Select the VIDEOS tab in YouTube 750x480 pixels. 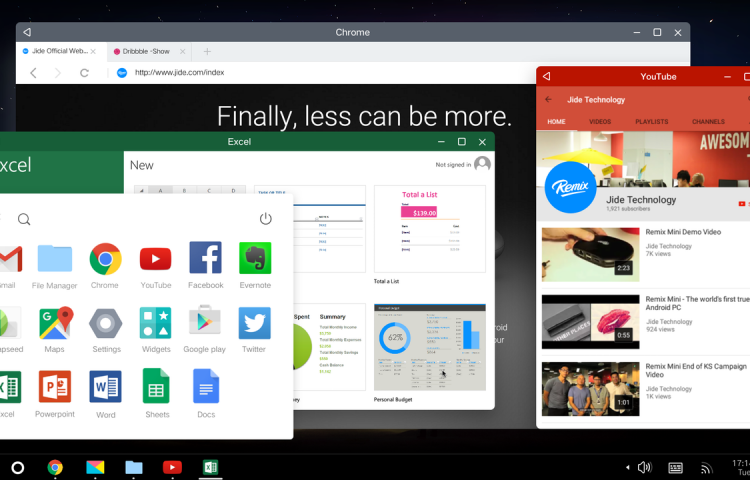[x=600, y=122]
